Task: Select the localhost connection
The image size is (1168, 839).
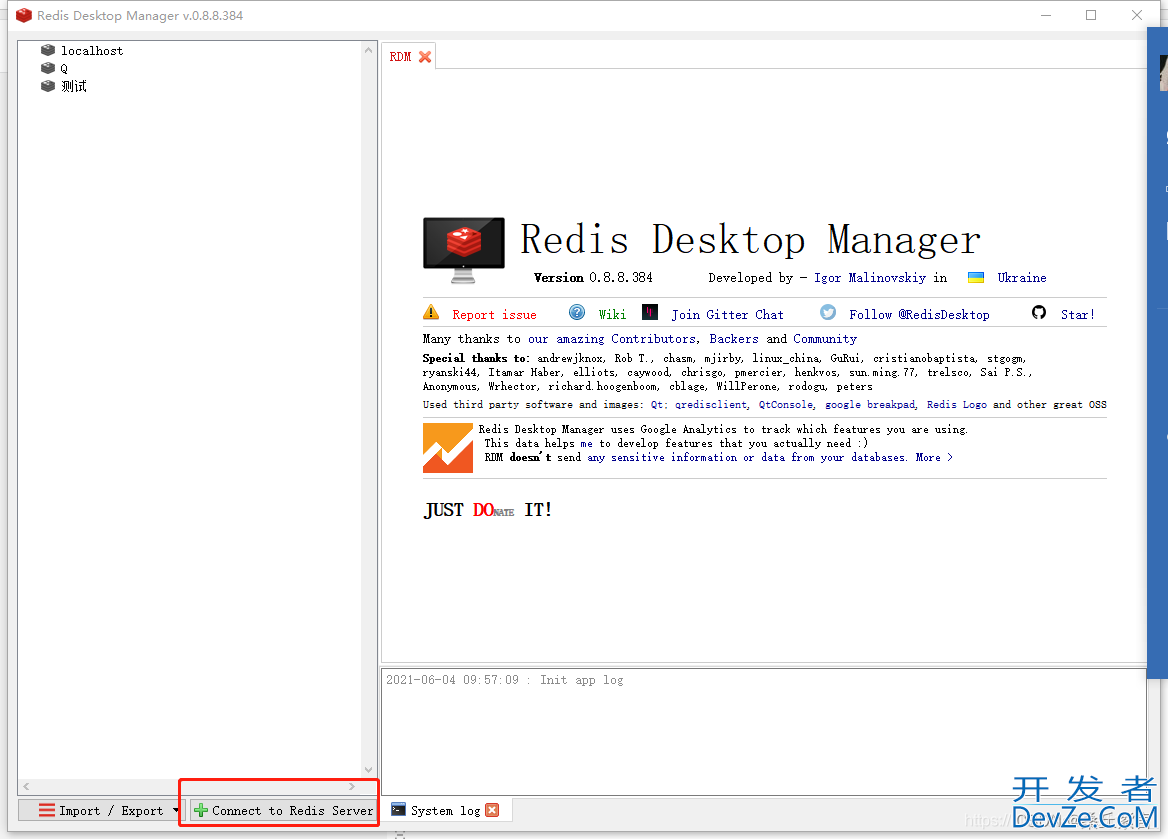Action: coord(92,51)
